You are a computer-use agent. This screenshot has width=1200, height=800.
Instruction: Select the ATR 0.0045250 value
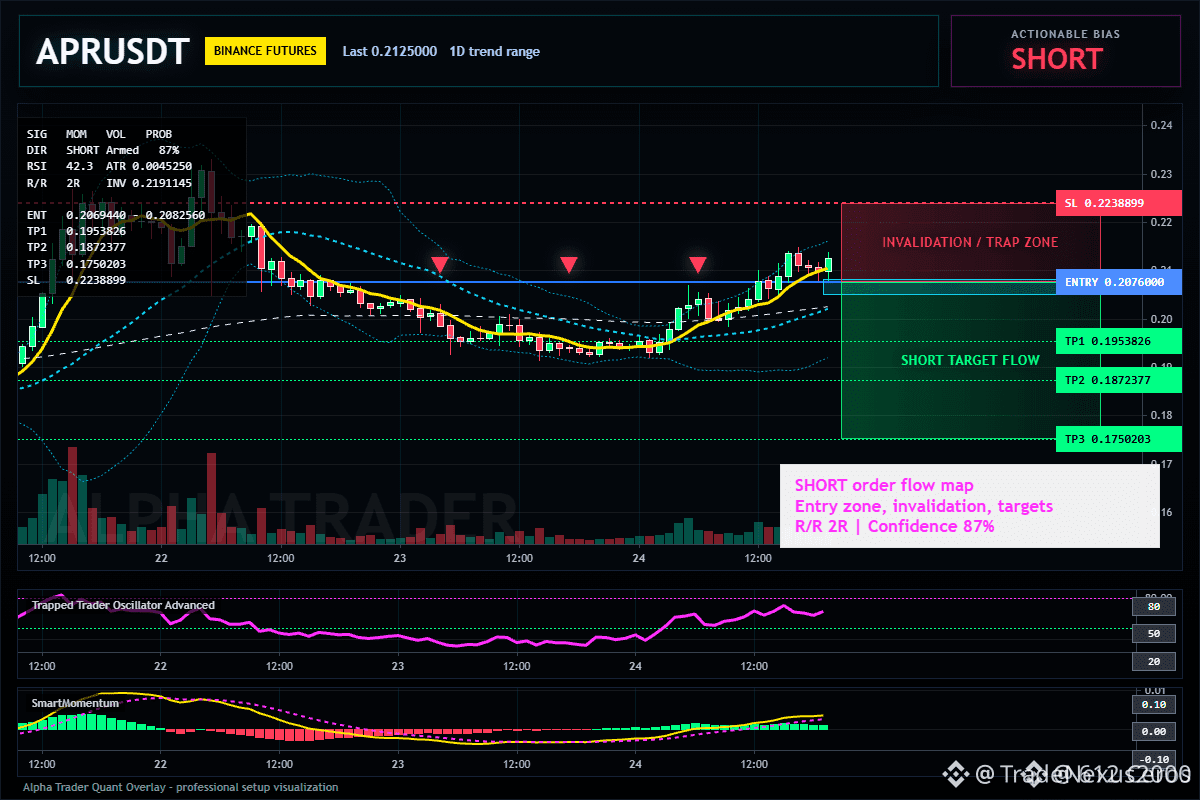[x=149, y=166]
